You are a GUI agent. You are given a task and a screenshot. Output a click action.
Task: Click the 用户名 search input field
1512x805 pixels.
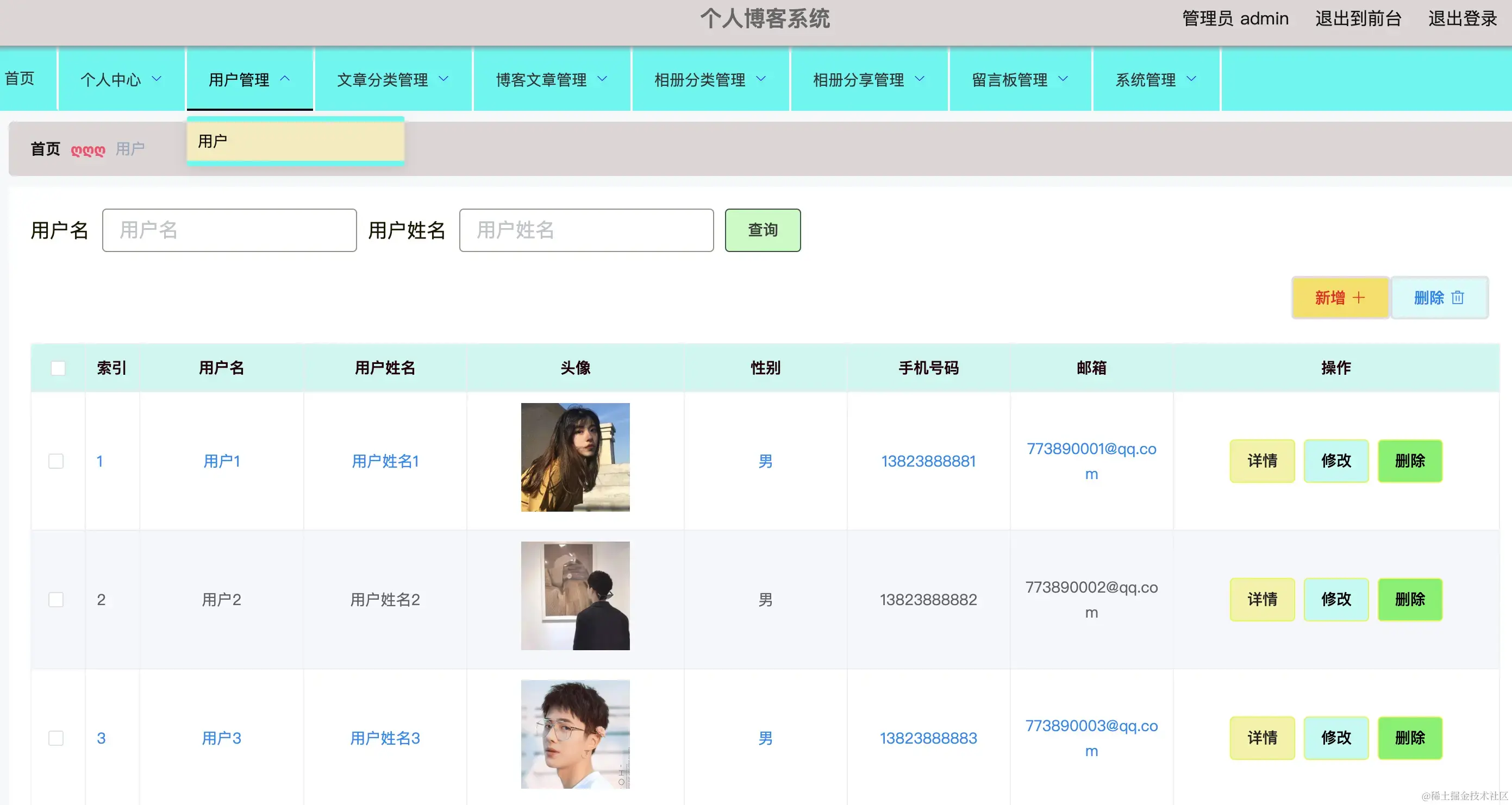click(229, 230)
